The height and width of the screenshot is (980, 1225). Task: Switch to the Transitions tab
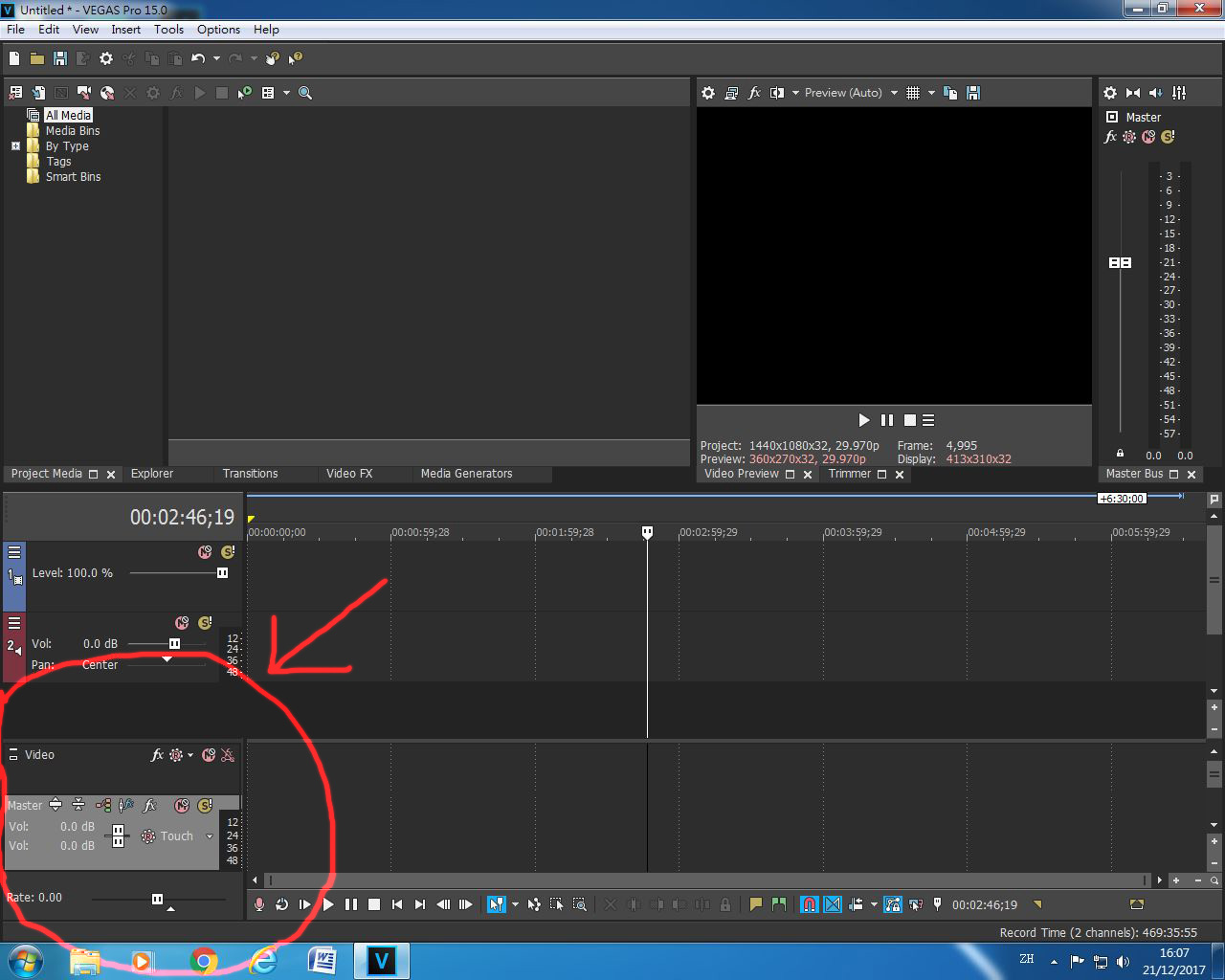[x=250, y=474]
